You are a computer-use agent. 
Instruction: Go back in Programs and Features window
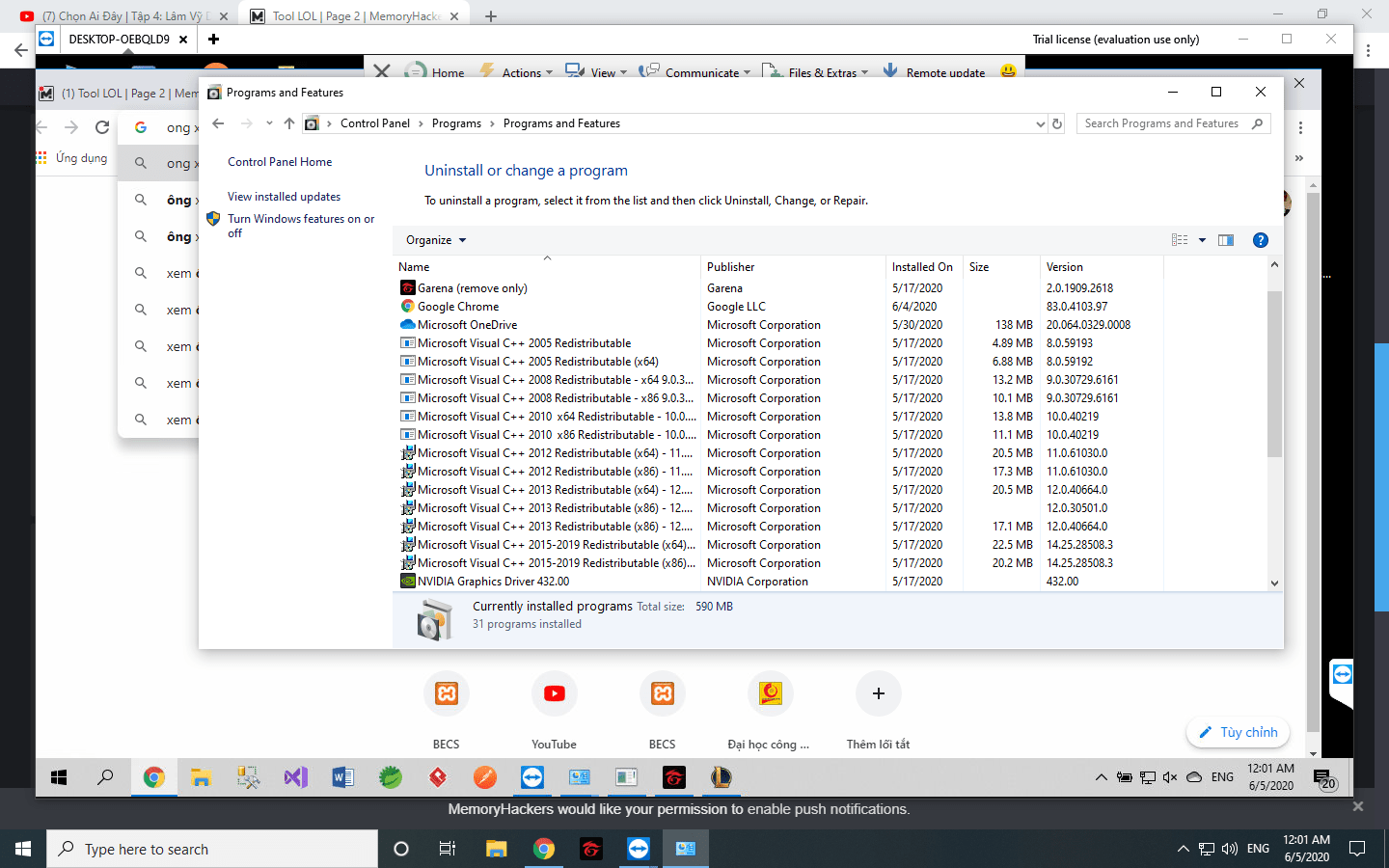click(x=218, y=123)
